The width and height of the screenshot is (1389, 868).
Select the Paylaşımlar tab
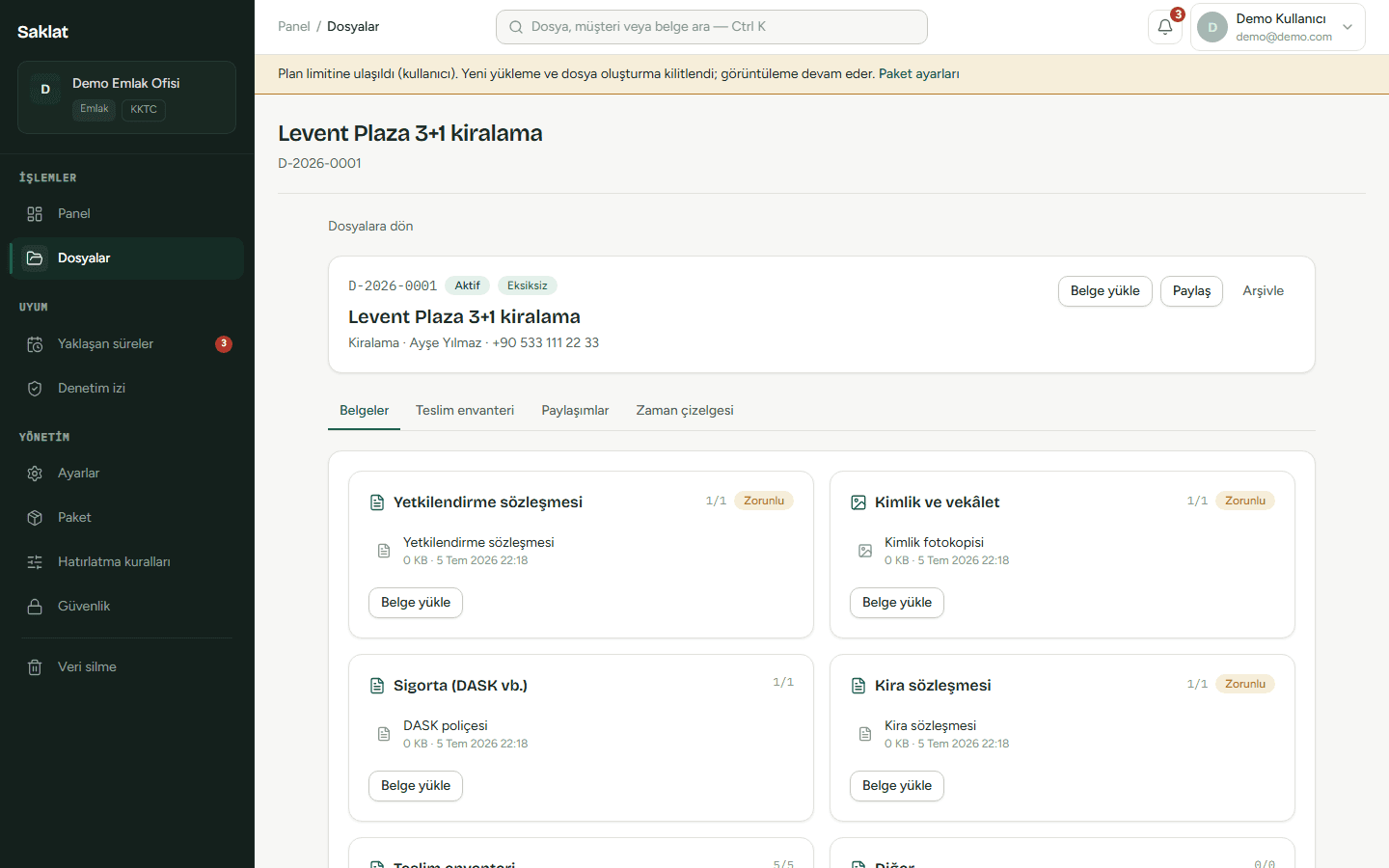[x=575, y=411]
